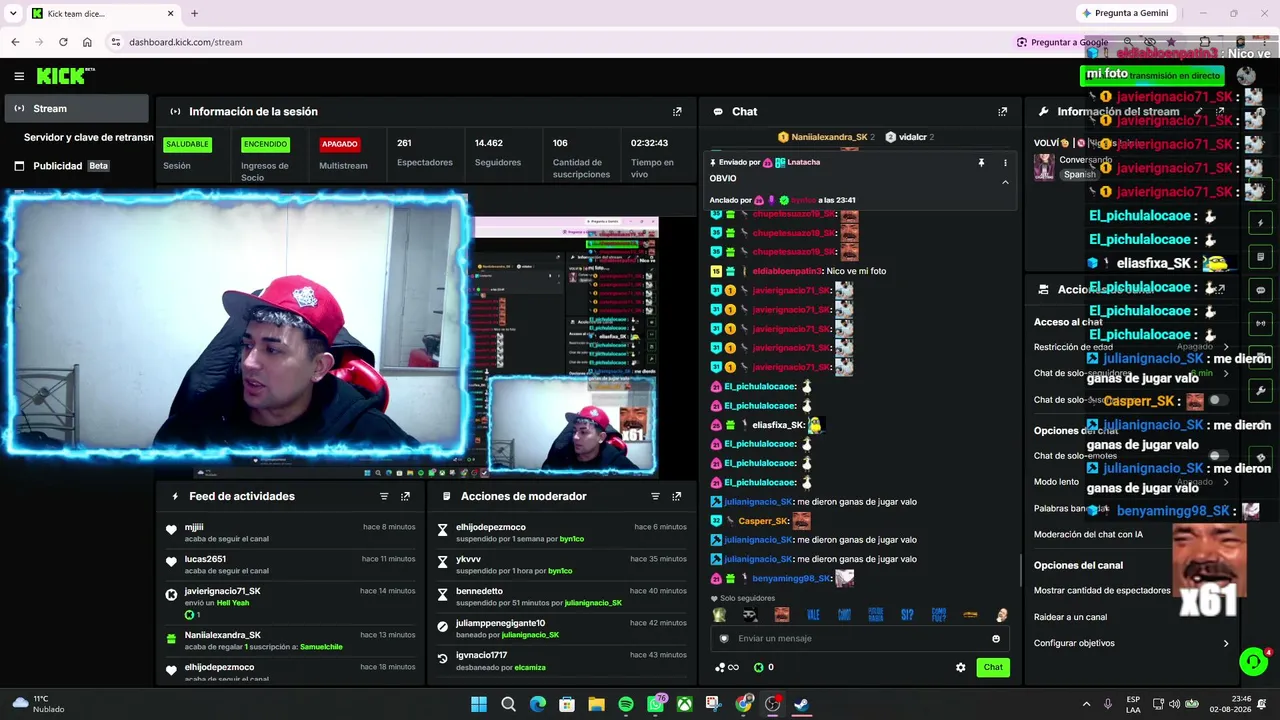Open the support headset chat bubble
The width and height of the screenshot is (1280, 720).
point(1253,661)
